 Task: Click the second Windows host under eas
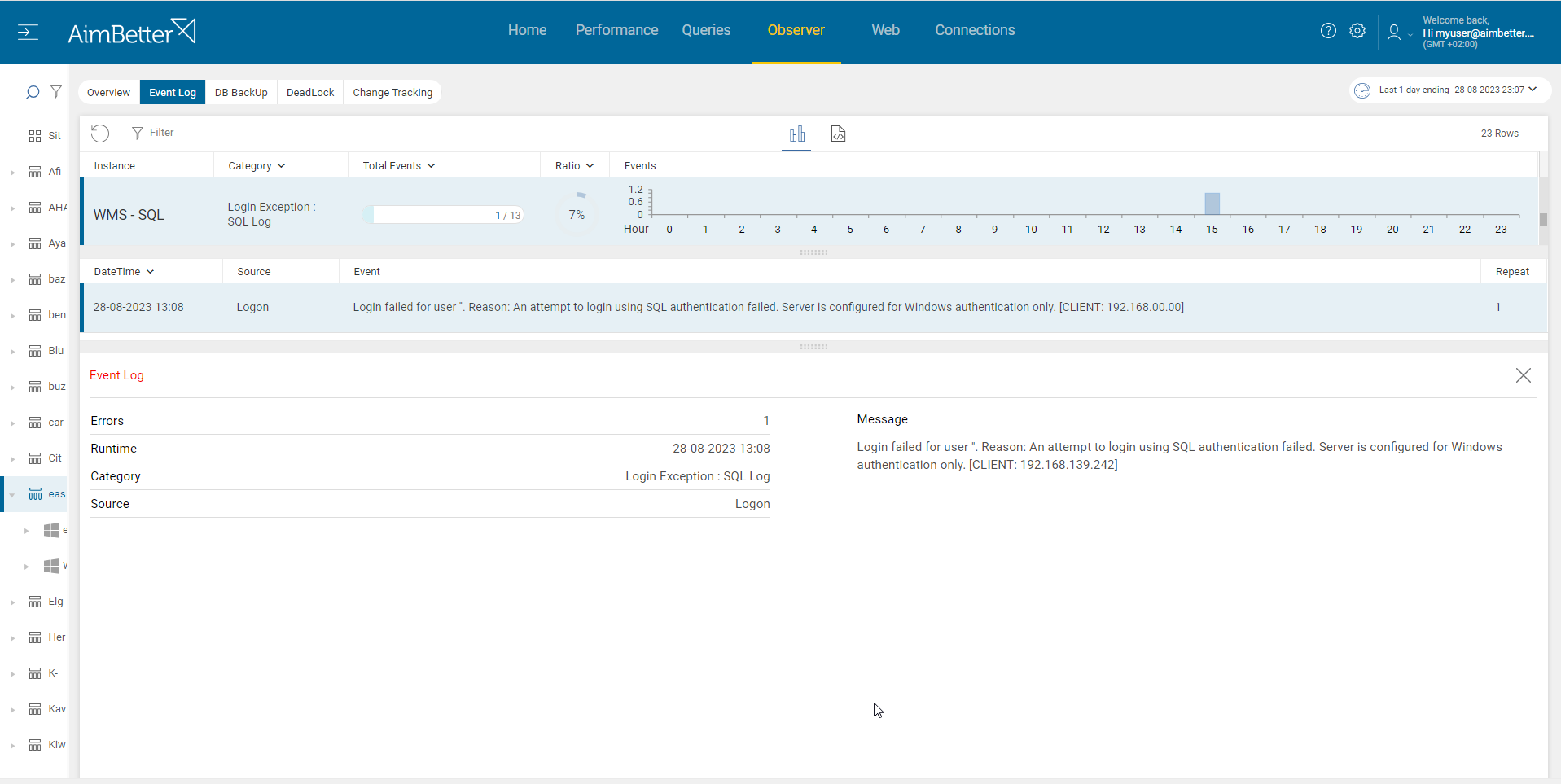click(52, 566)
